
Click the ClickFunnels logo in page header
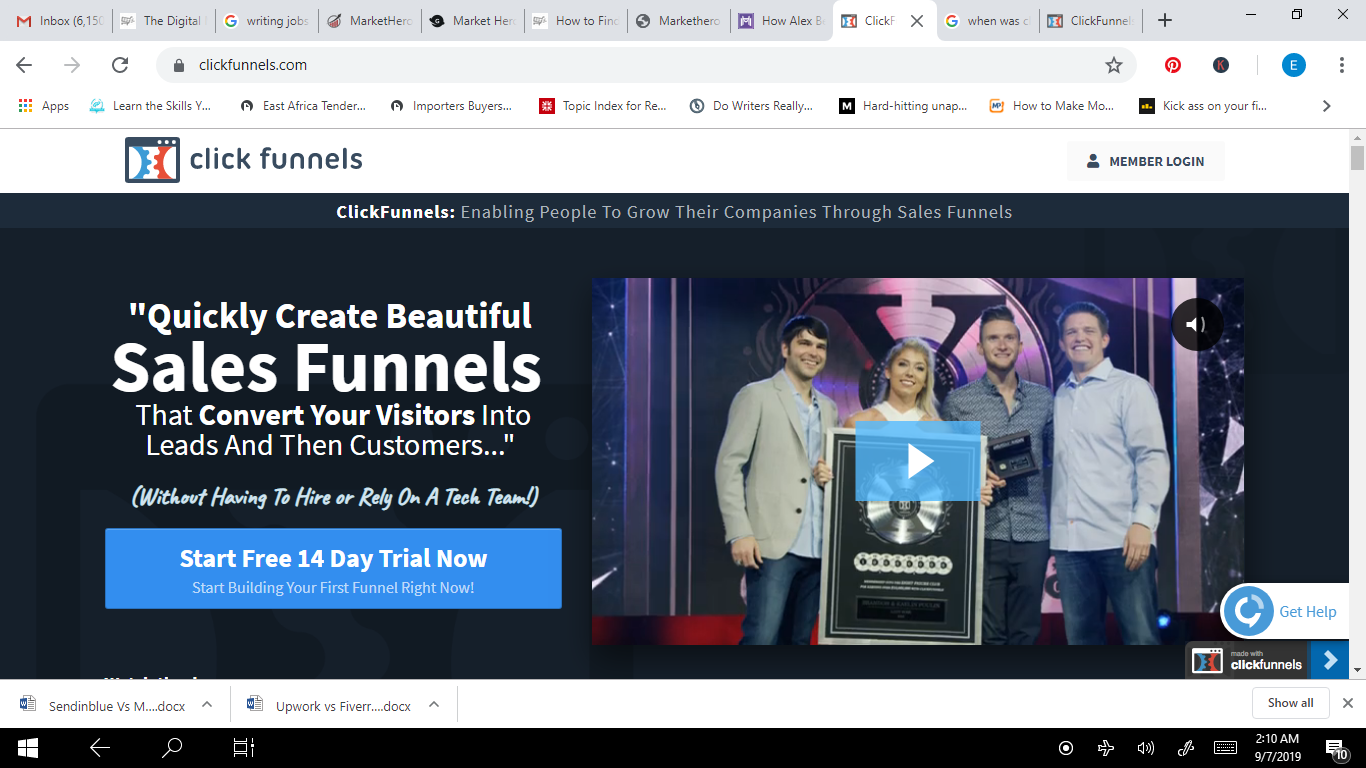coord(243,160)
